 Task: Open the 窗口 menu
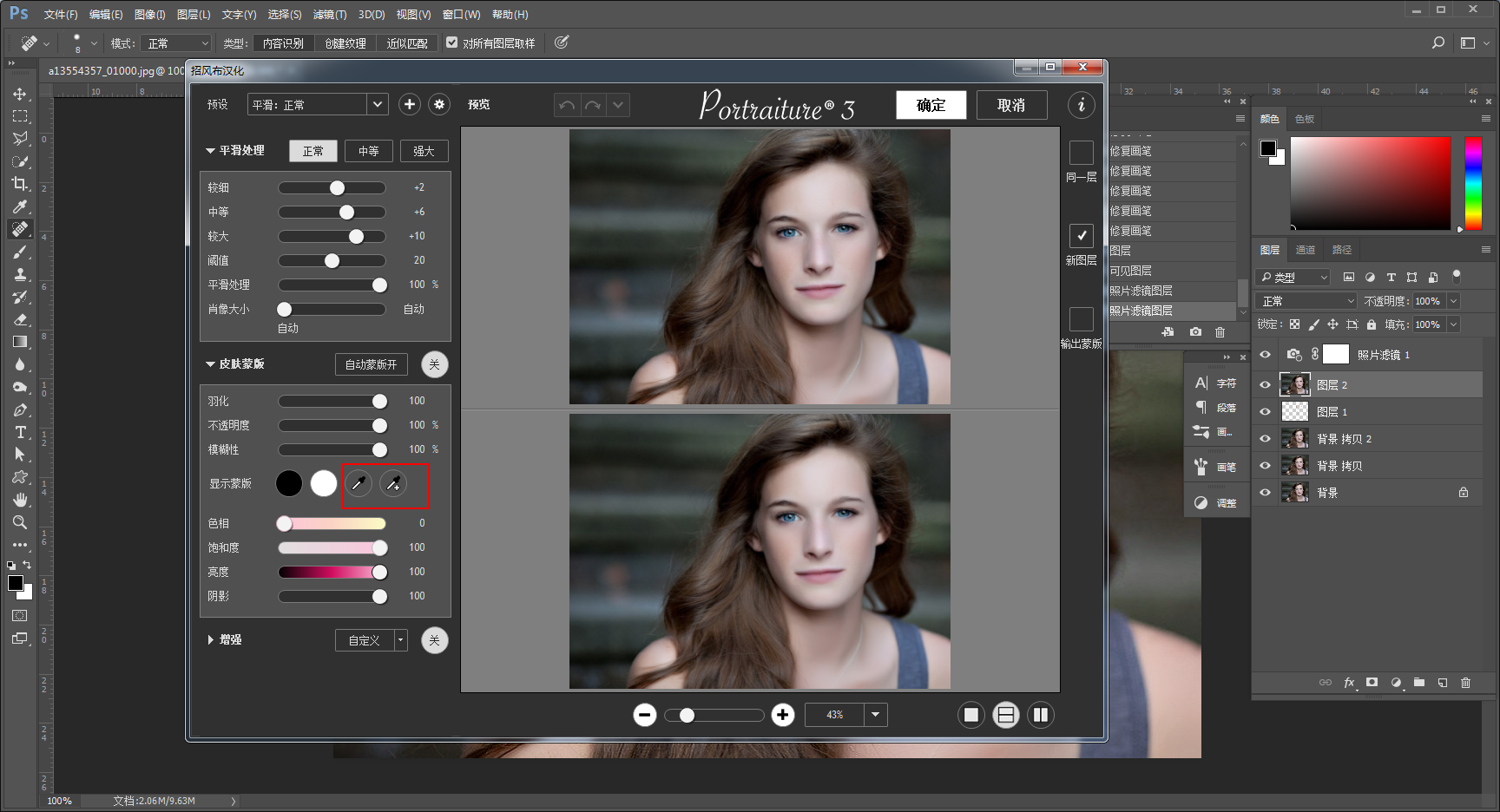coord(461,15)
